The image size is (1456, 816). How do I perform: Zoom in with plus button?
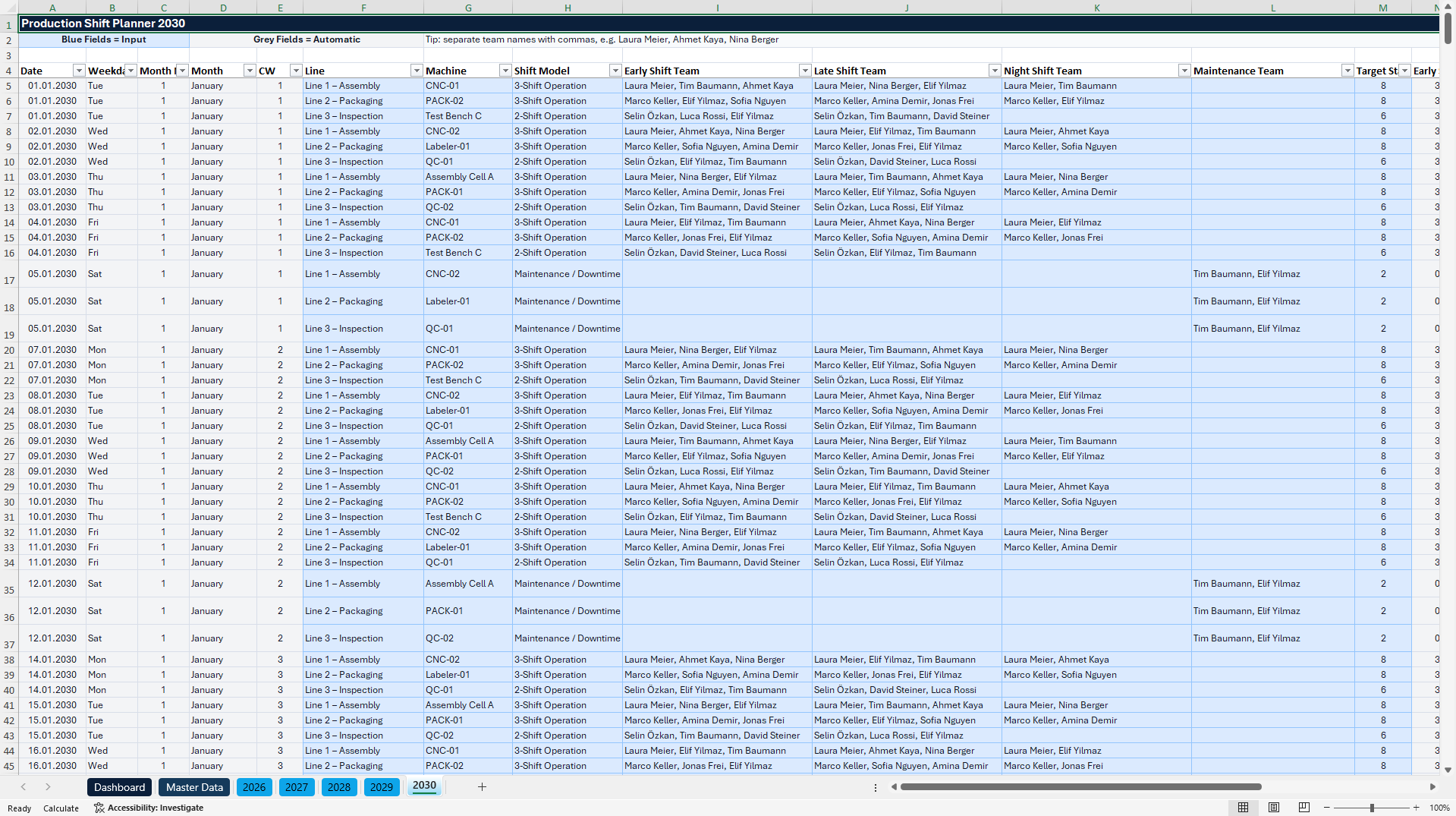pos(1417,808)
